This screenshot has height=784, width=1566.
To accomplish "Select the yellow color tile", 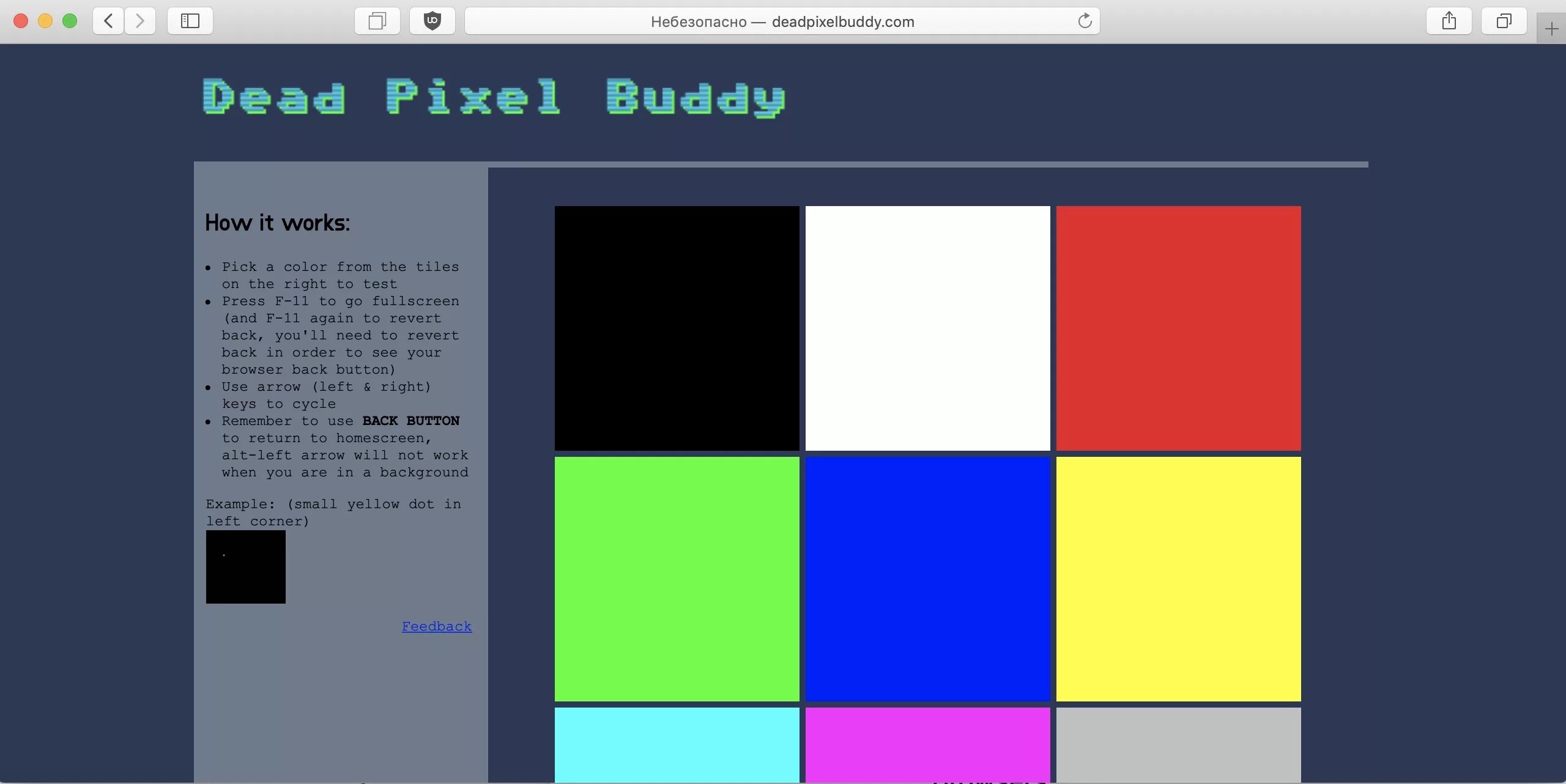I will tap(1178, 579).
